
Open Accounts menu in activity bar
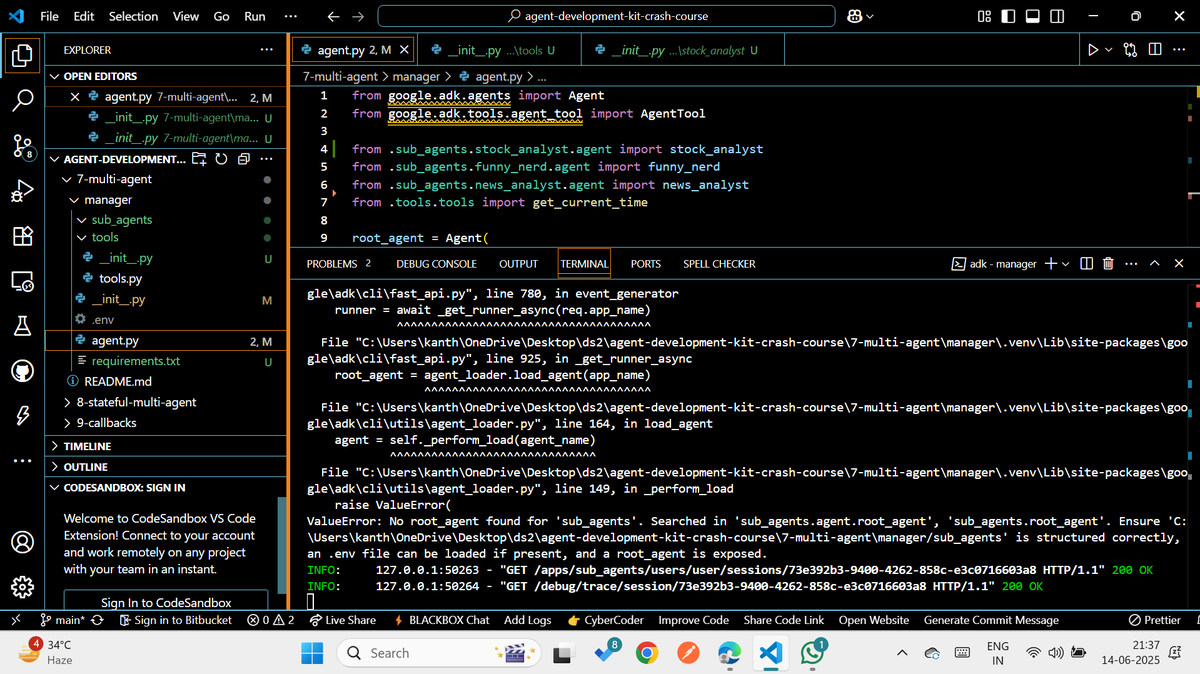pyautogui.click(x=22, y=542)
